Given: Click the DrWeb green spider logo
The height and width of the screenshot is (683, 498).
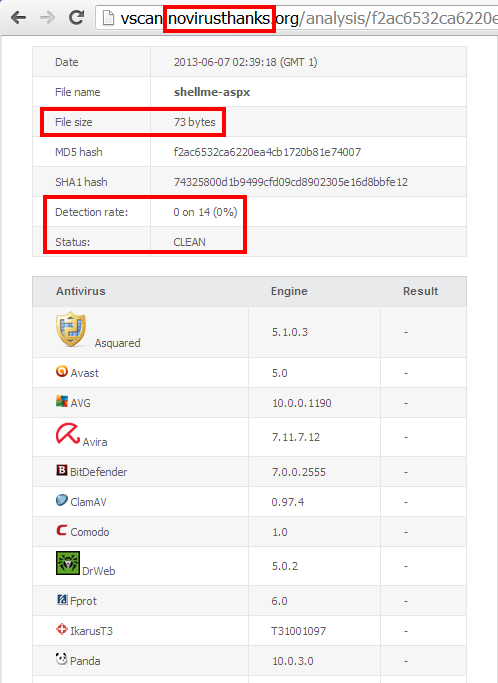Looking at the screenshot, I should (x=68, y=563).
